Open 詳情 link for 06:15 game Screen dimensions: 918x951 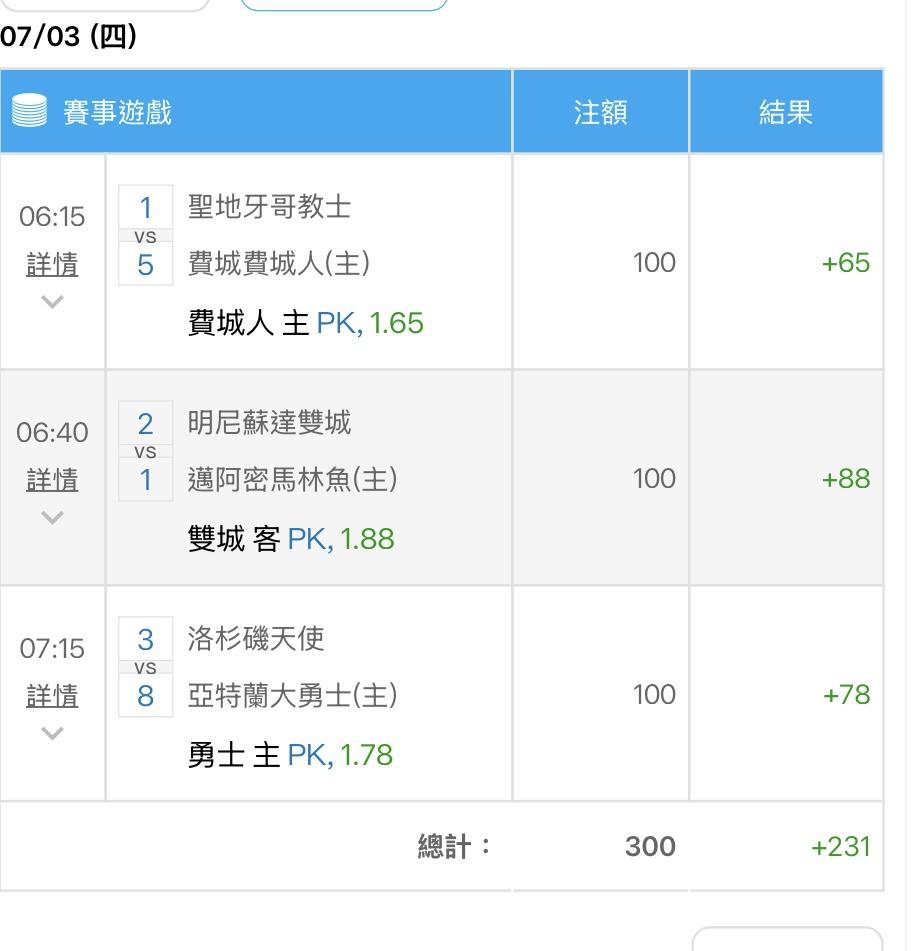click(52, 264)
